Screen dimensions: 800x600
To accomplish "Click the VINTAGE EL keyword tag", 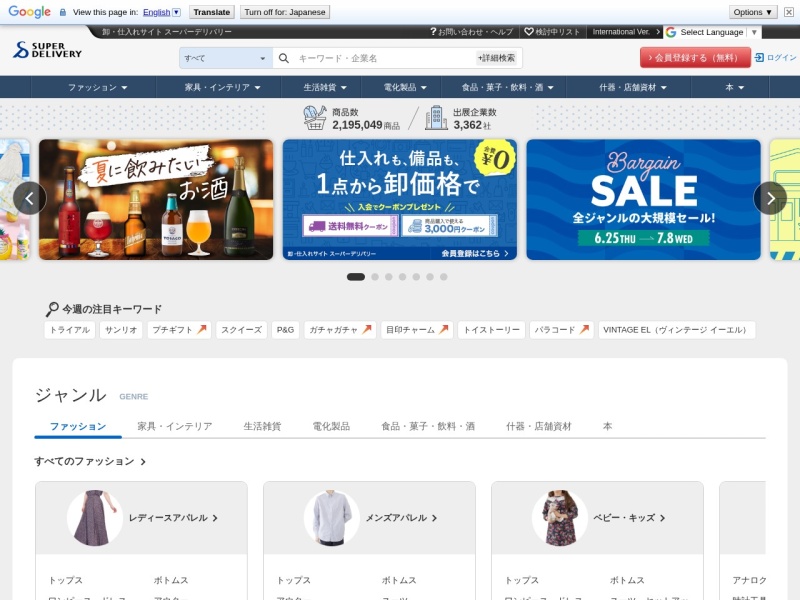I will coord(677,330).
